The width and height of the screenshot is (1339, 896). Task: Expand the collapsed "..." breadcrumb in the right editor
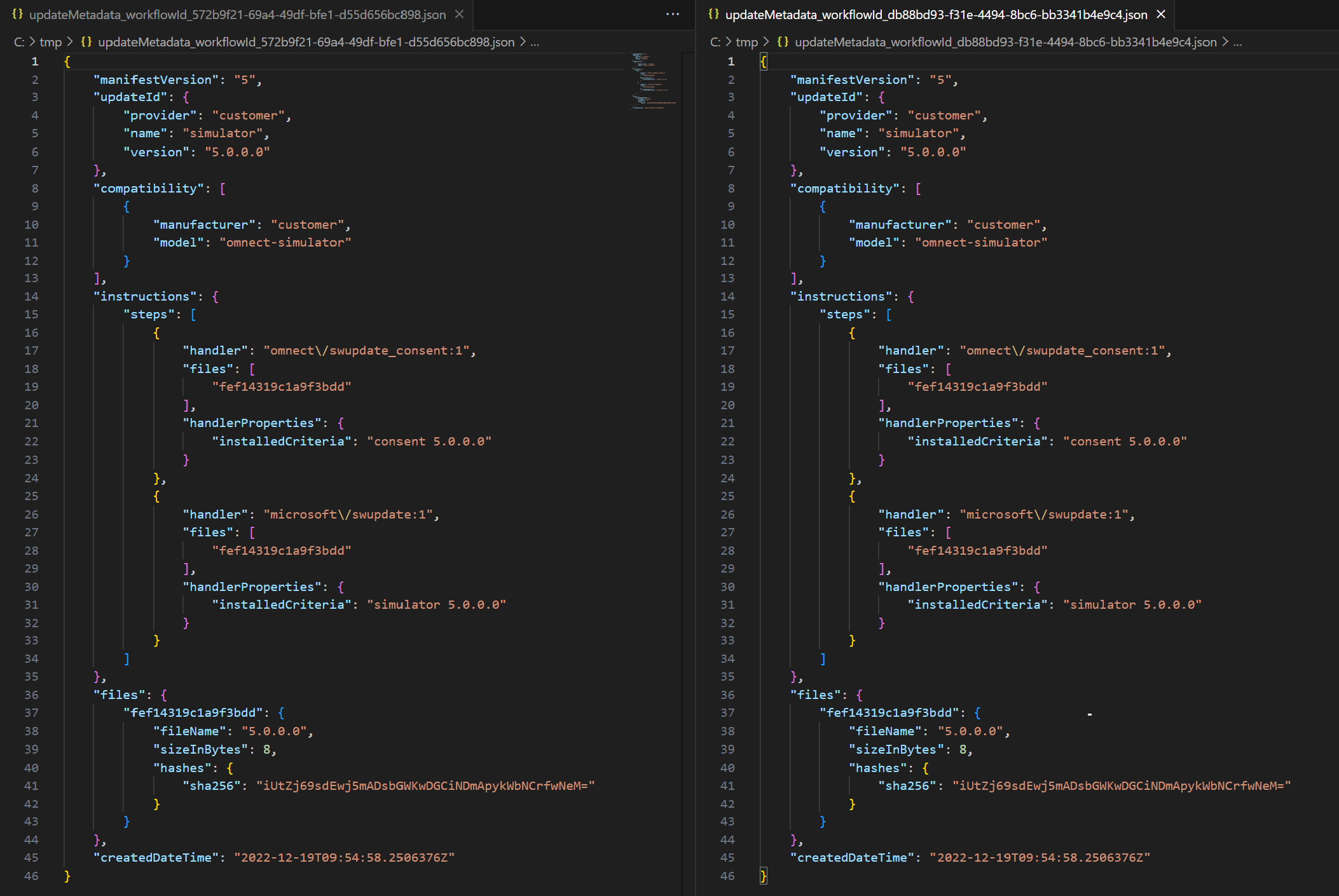coord(1237,42)
